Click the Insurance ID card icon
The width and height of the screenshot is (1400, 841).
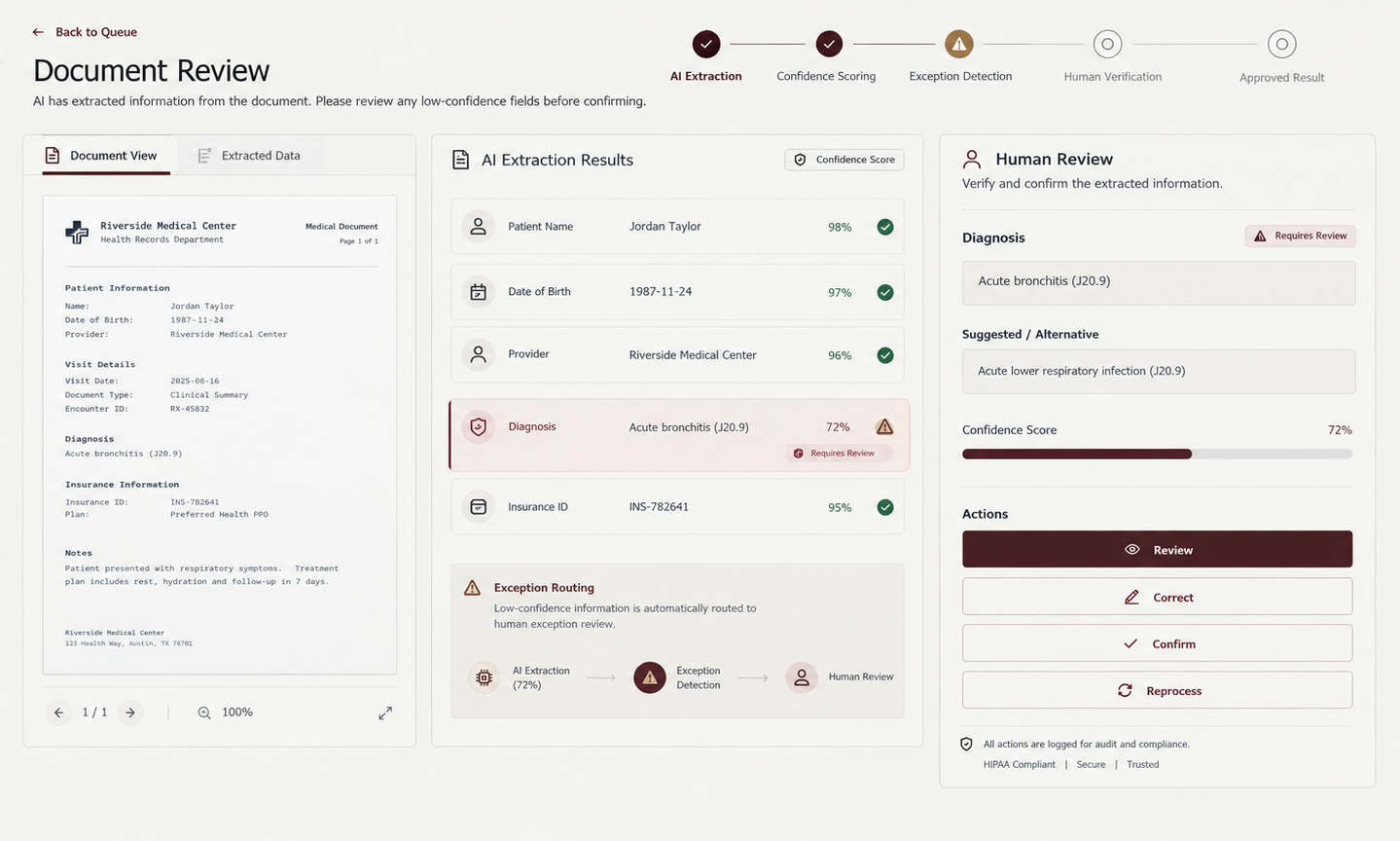(478, 507)
